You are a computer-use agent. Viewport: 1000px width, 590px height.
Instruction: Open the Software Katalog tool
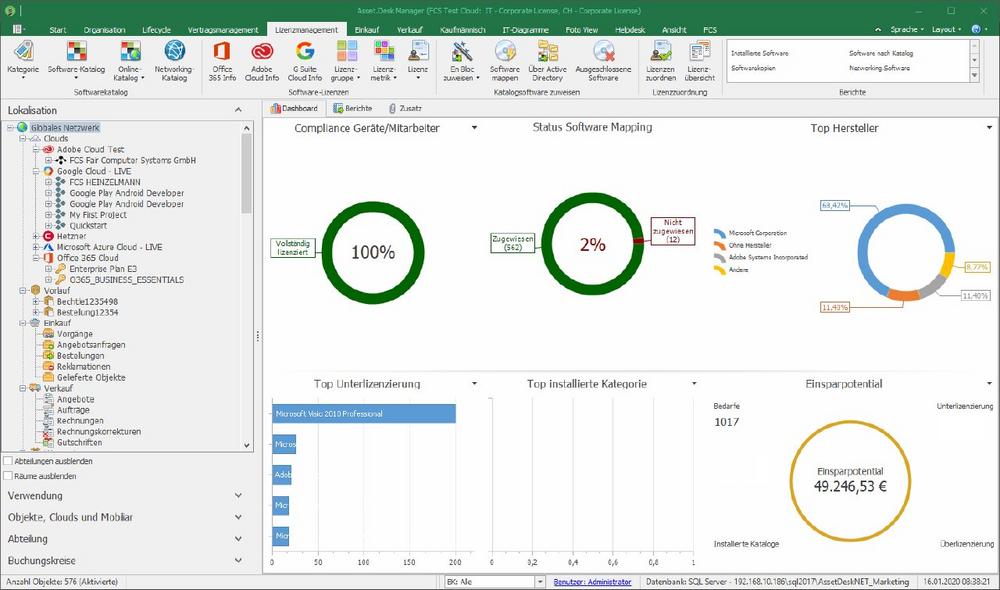tap(77, 60)
